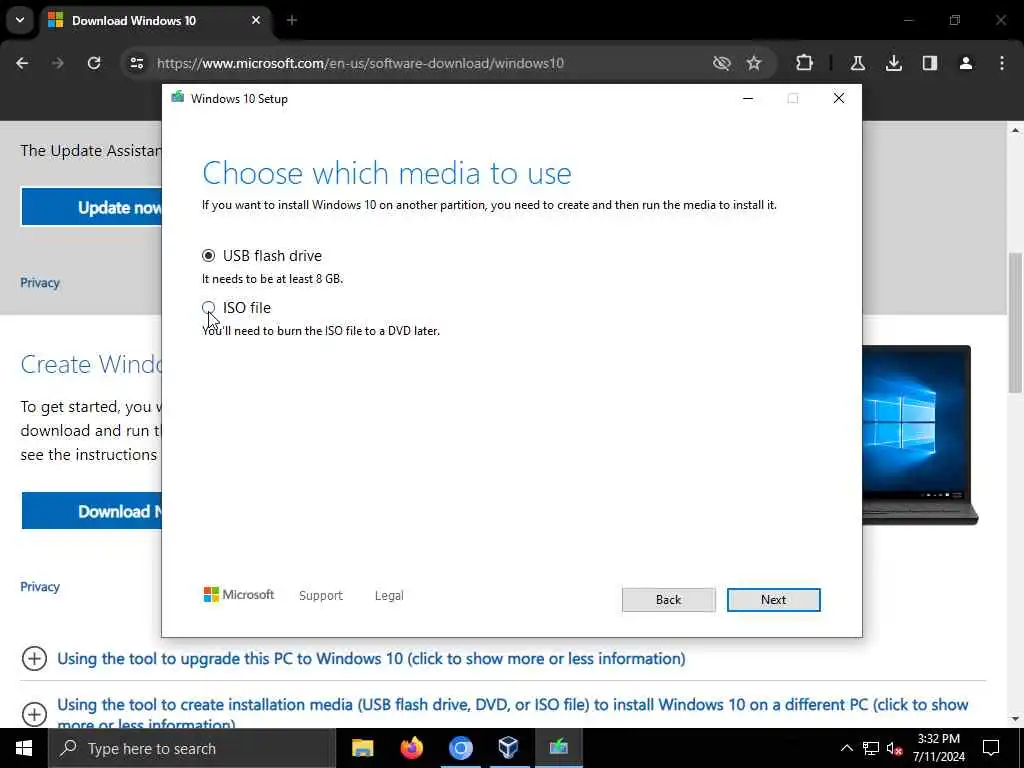The image size is (1024, 768).
Task: Click the webpage vertical scrollbar thumb
Action: coord(1016,323)
